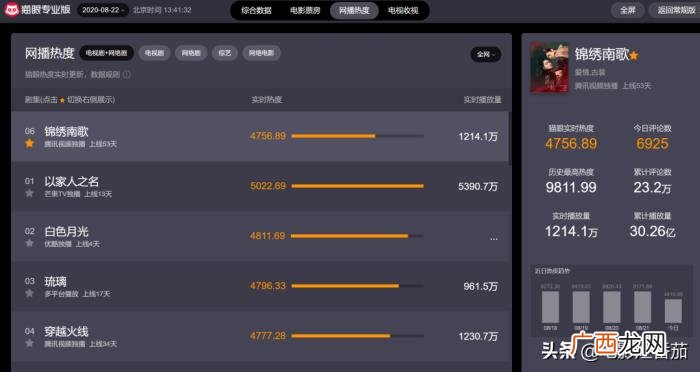This screenshot has width=700, height=372.
Task: Click the 今日 bar in trend chart
Action: (x=673, y=311)
